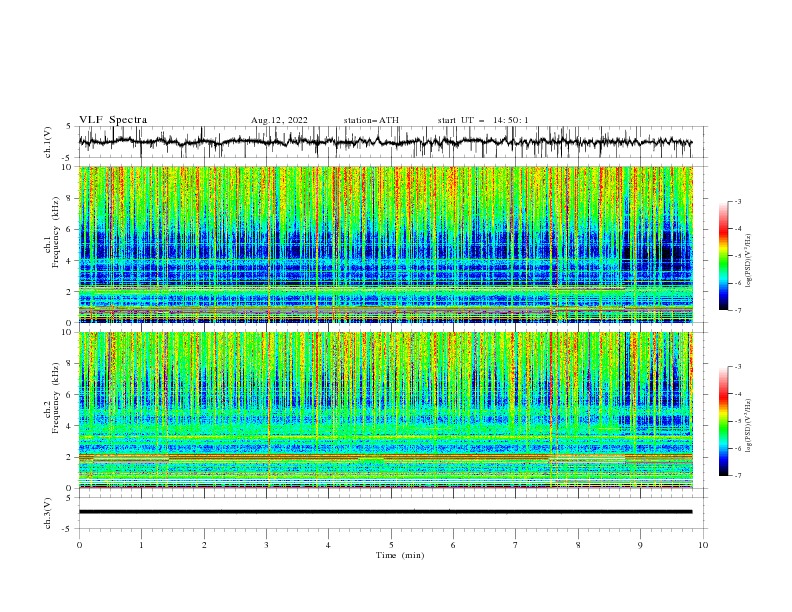Viewport: 792px width, 612px height.
Task: Click the "Time (min)" axis title
Action: [400, 555]
